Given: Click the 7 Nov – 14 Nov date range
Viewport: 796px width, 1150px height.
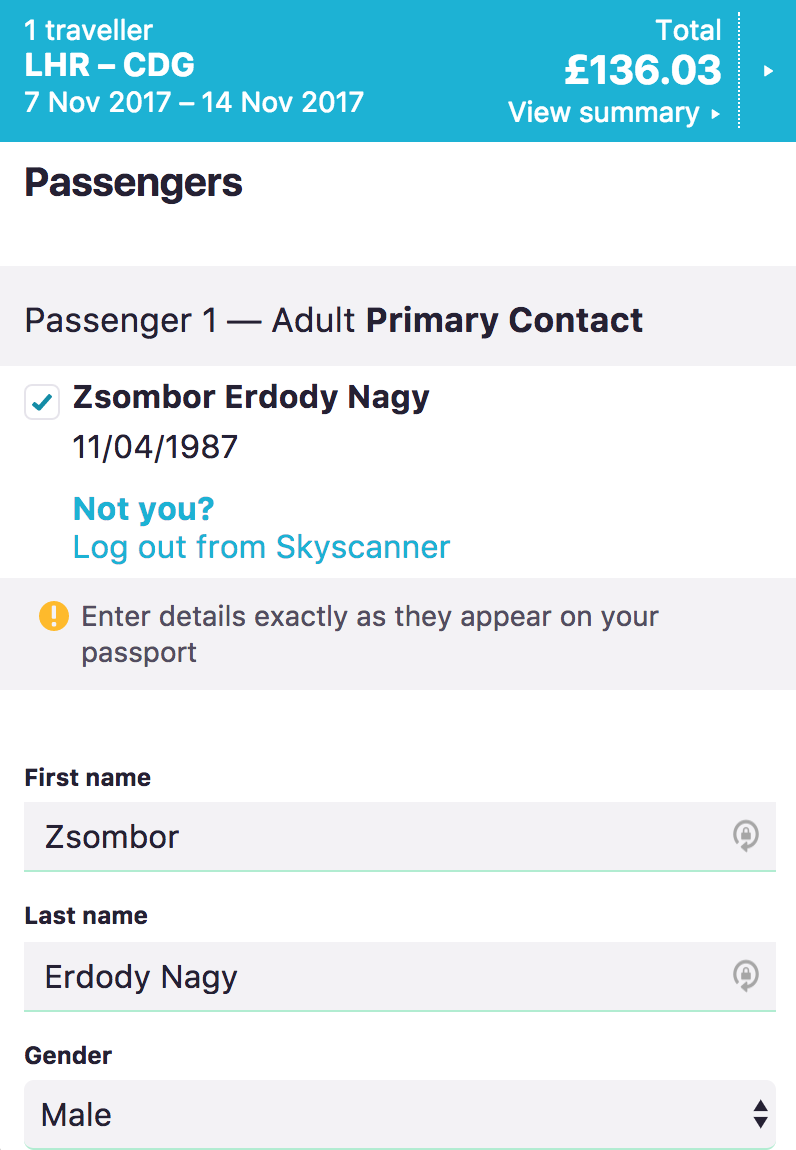Looking at the screenshot, I should (x=194, y=102).
